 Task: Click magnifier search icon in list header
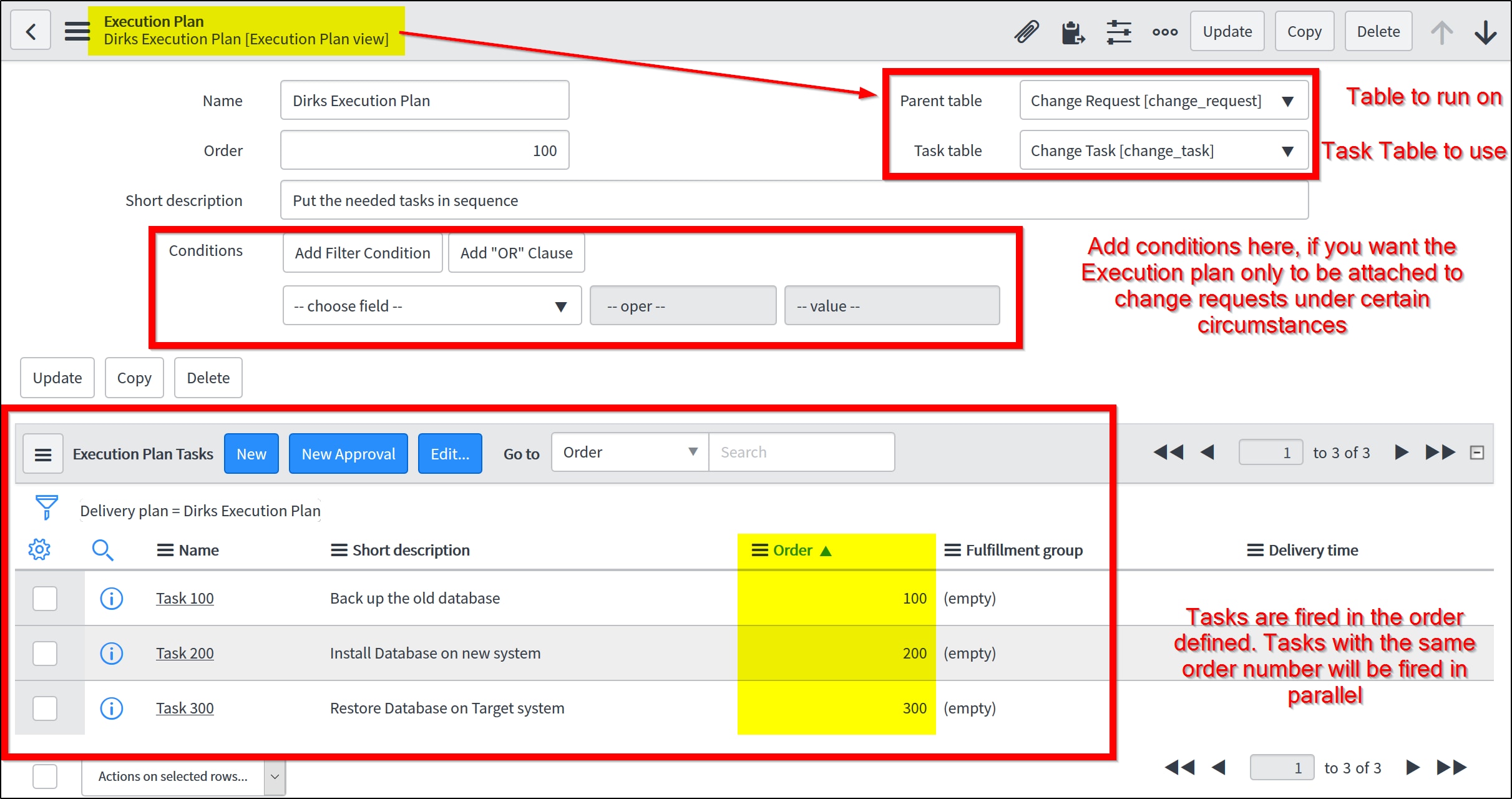102,550
